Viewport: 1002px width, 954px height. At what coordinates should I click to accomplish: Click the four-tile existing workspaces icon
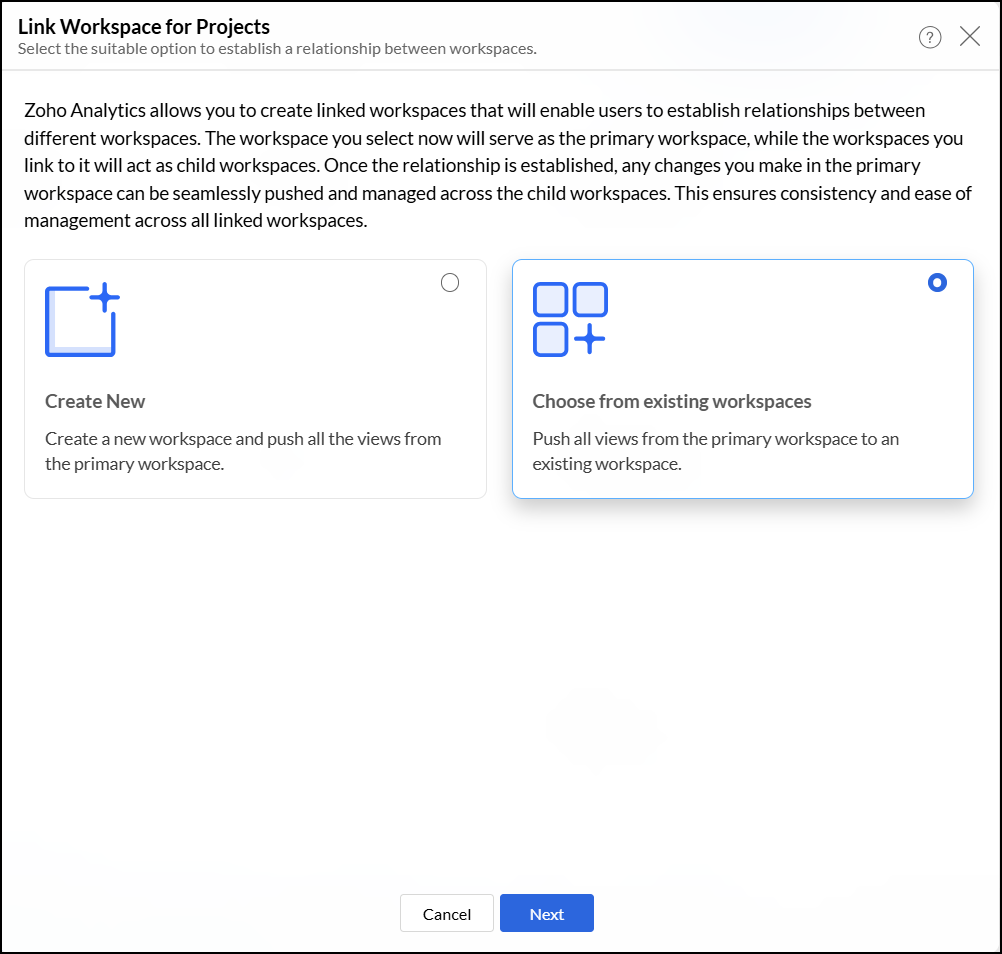coord(570,319)
